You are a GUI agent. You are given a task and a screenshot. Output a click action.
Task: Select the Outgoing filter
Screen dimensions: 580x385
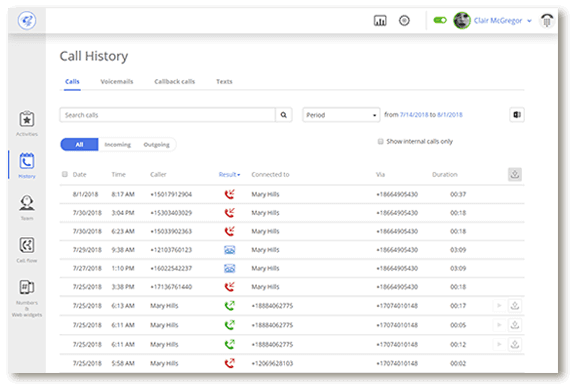click(156, 145)
